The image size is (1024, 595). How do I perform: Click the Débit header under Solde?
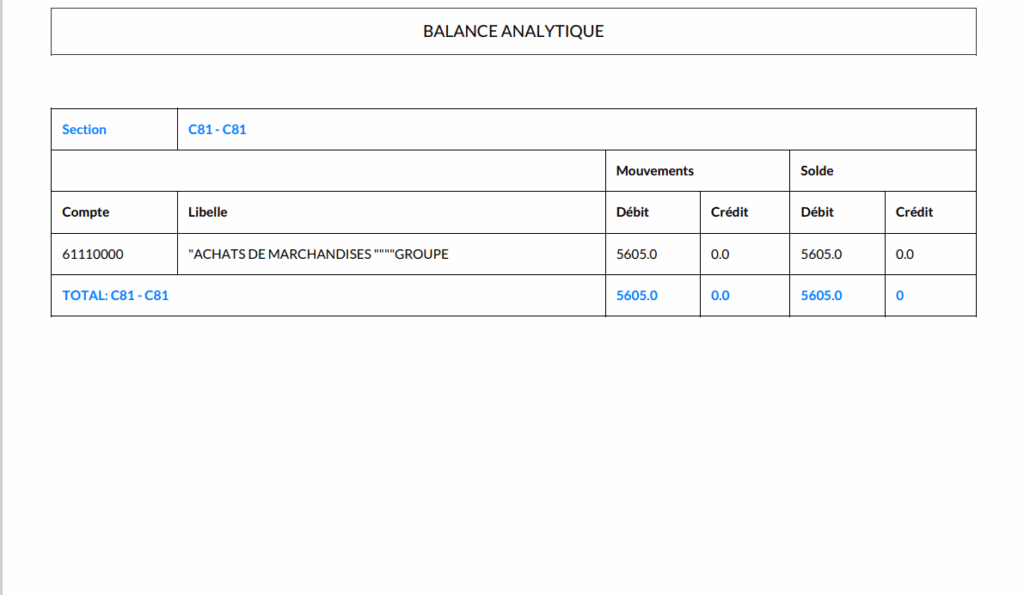[x=817, y=212]
